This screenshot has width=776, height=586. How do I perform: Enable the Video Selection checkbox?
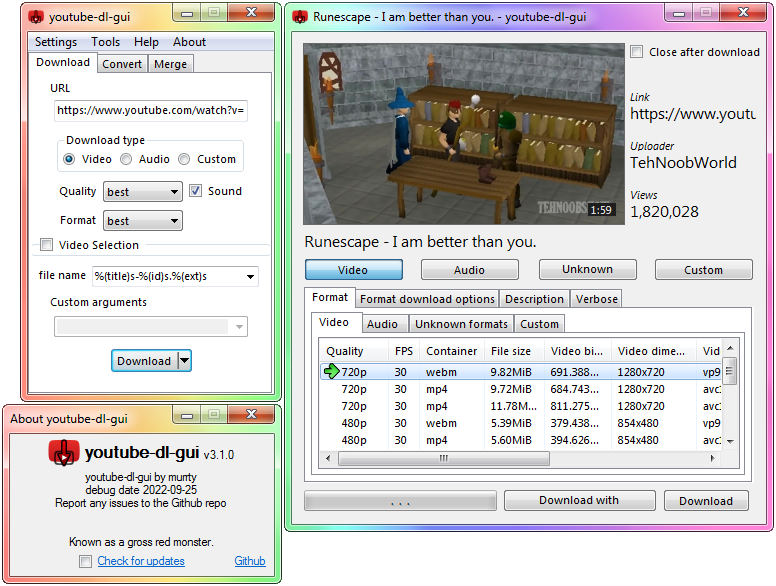(47, 244)
